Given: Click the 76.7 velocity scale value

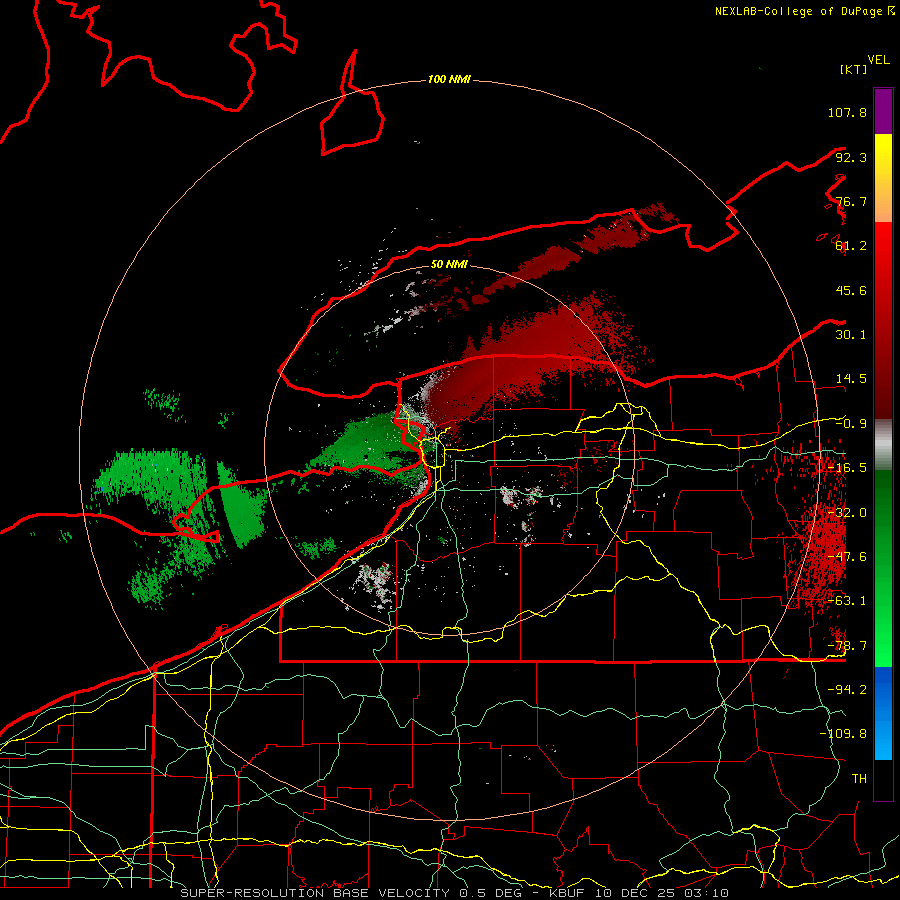Looking at the screenshot, I should [x=851, y=201].
